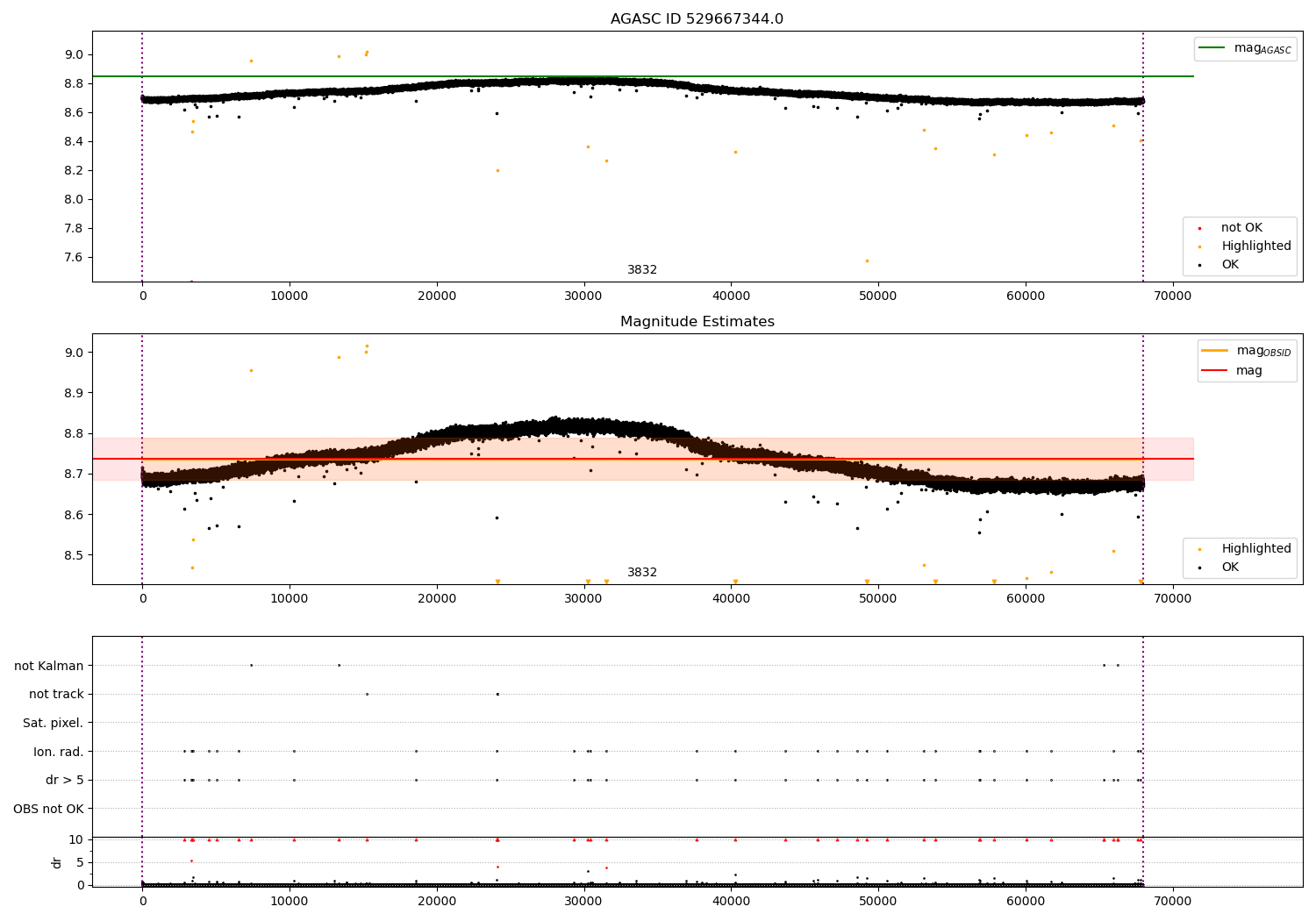Click the 'OBS not OK' row label
Image resolution: width=1316 pixels, height=921 pixels.
click(x=49, y=809)
